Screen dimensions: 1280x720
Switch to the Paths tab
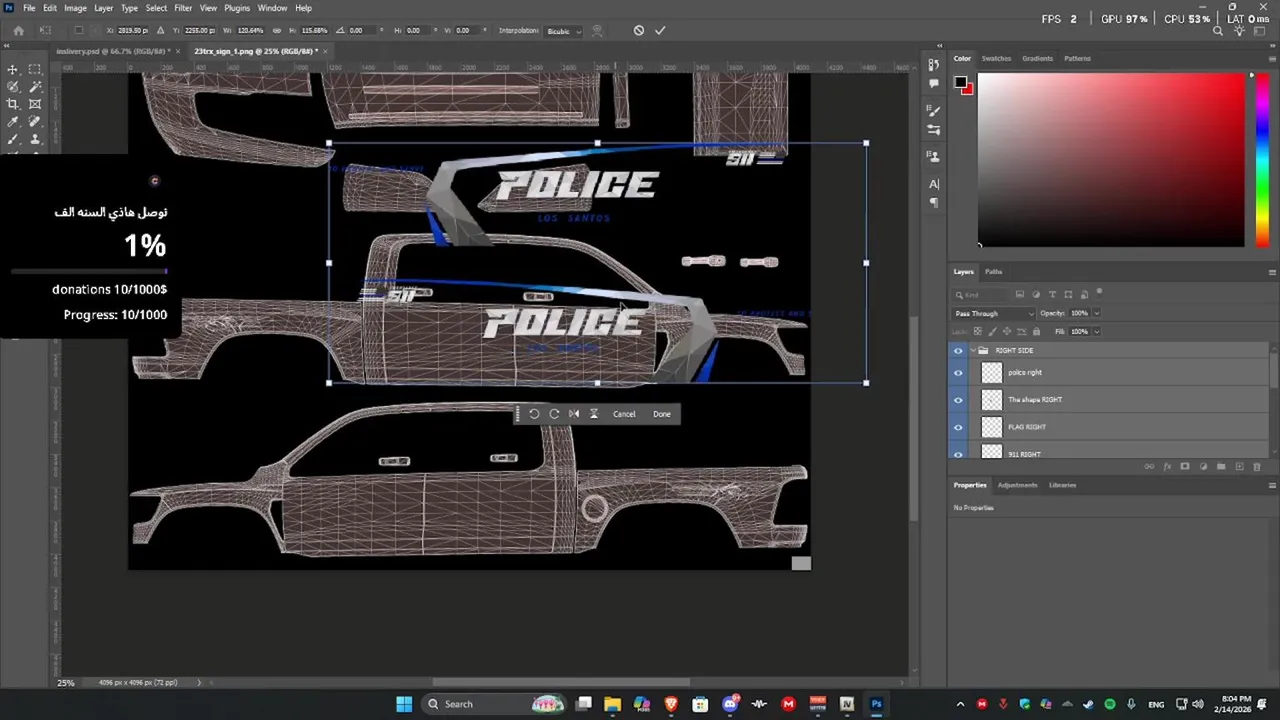click(x=993, y=272)
